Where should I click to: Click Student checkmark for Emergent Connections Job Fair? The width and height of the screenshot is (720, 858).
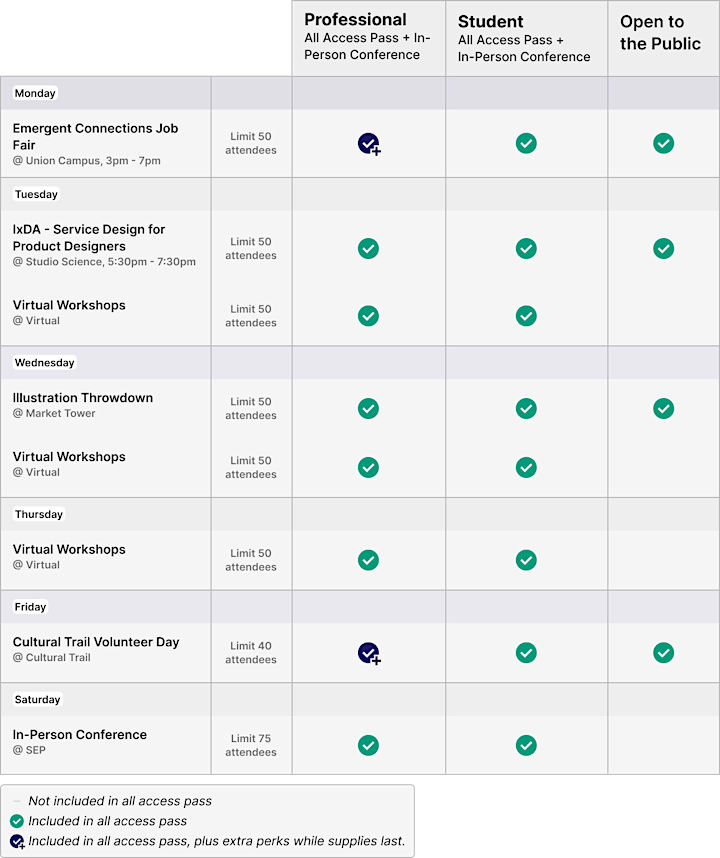coord(526,143)
